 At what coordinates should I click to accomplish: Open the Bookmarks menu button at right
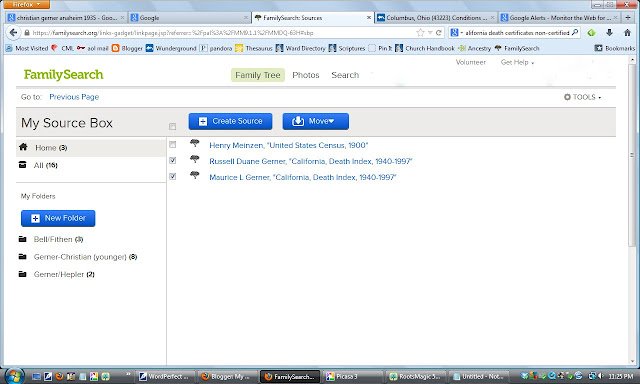tap(615, 48)
